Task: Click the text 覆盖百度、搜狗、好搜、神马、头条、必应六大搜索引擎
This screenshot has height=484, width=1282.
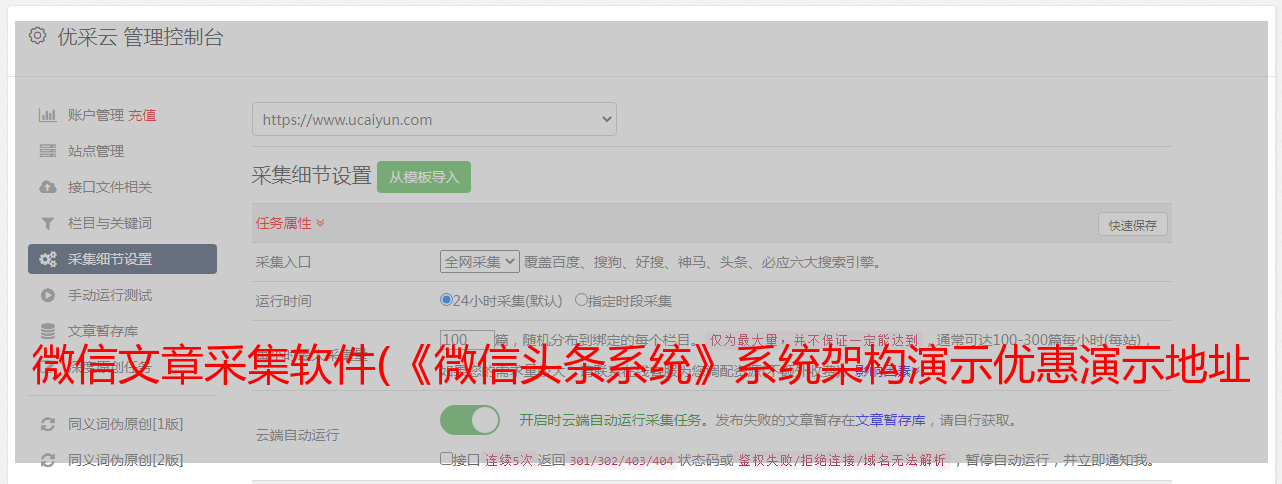Action: click(x=703, y=262)
